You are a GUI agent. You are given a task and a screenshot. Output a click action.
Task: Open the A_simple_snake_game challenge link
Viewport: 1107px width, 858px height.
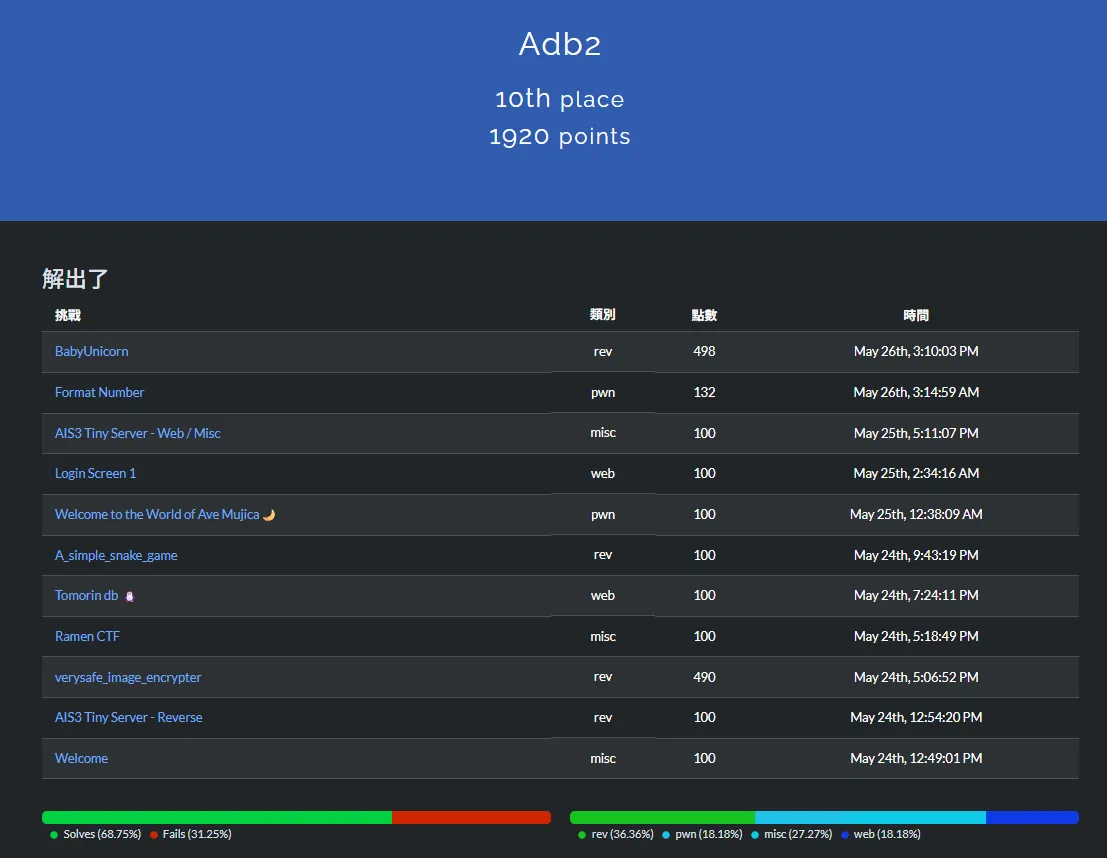(116, 555)
